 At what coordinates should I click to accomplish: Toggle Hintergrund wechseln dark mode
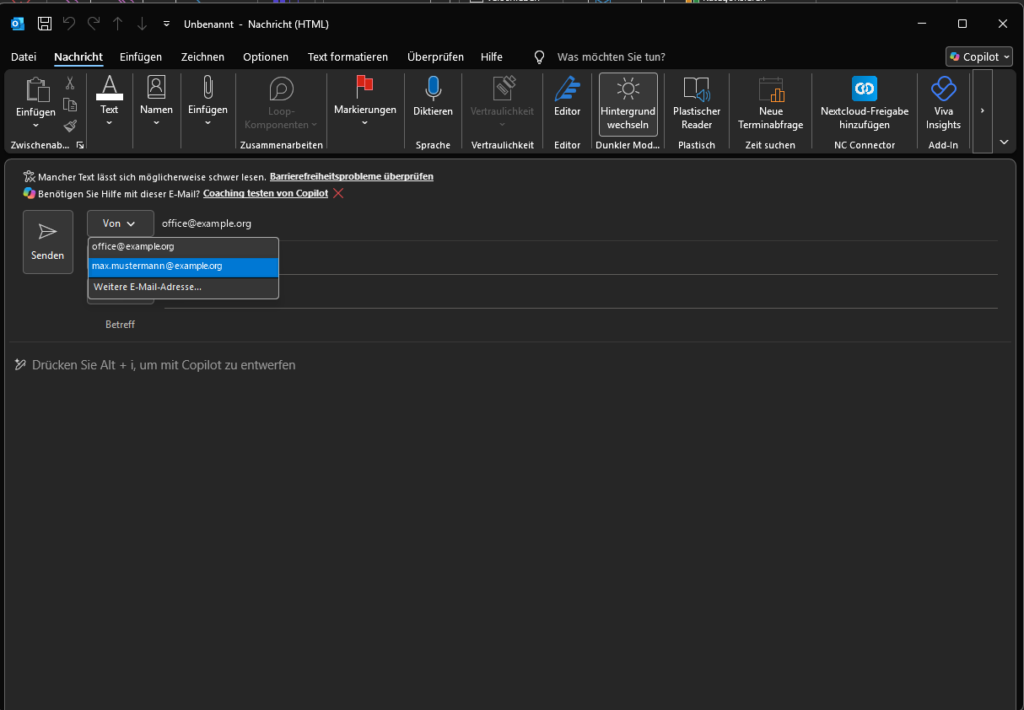(x=628, y=104)
